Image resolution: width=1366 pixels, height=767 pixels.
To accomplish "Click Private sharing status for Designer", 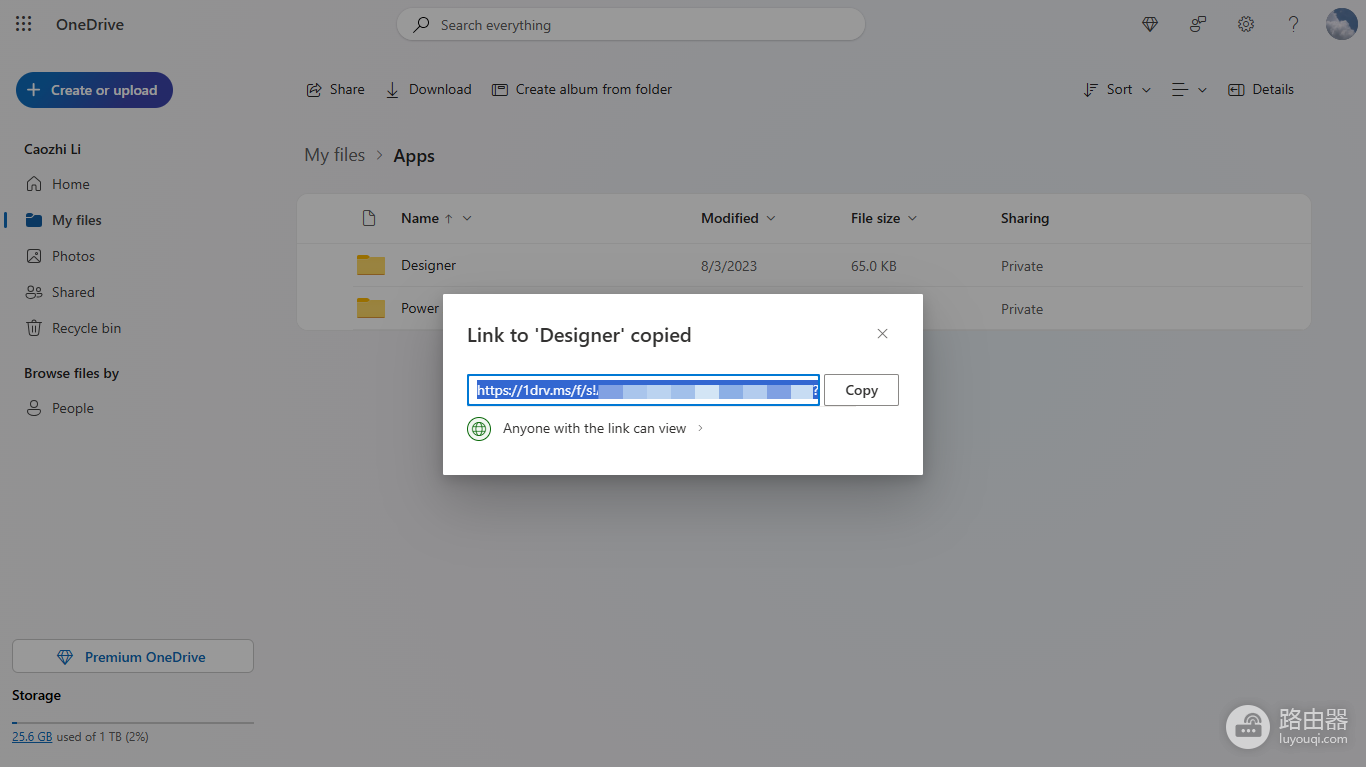I will [1022, 266].
